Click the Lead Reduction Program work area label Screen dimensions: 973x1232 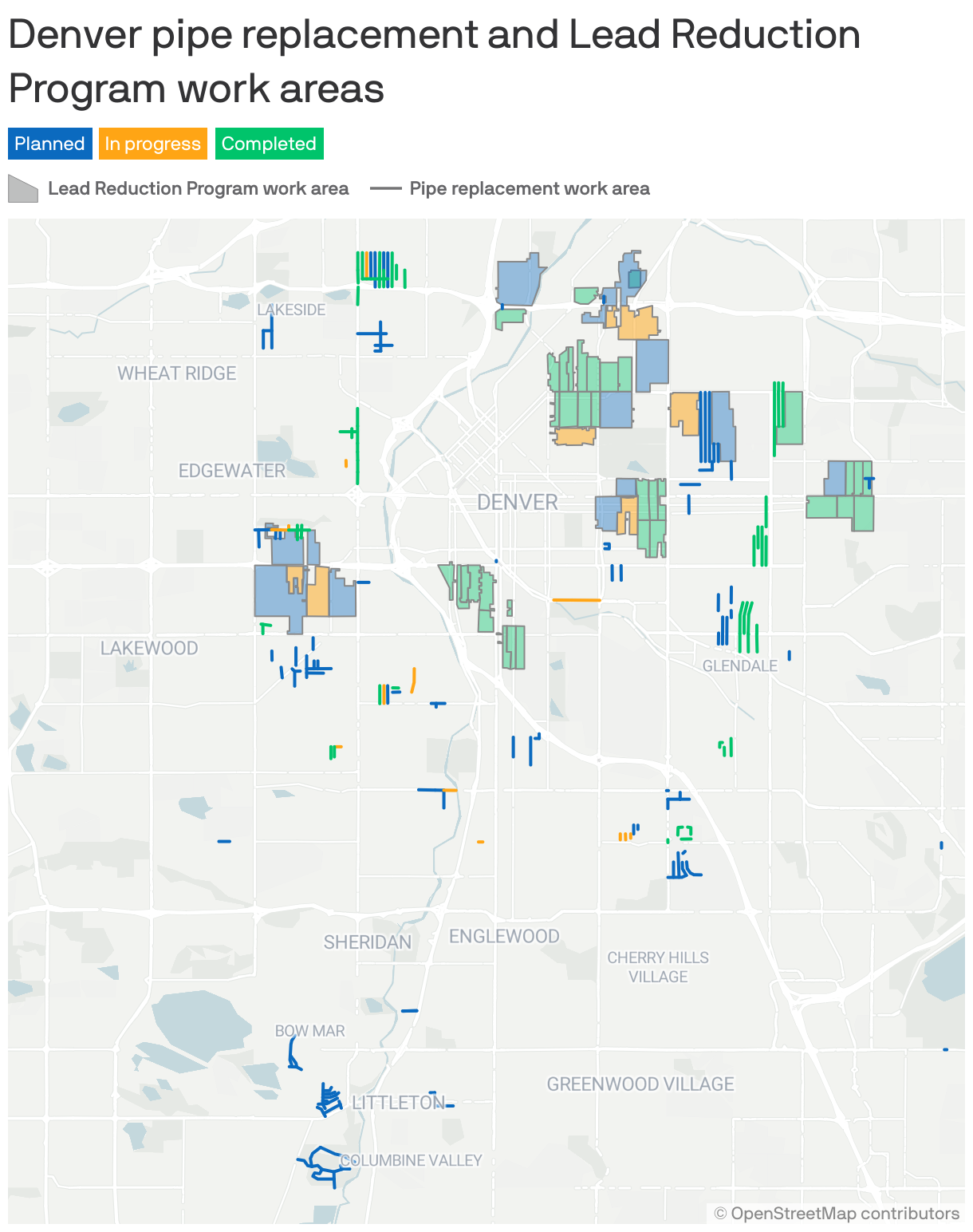point(198,189)
